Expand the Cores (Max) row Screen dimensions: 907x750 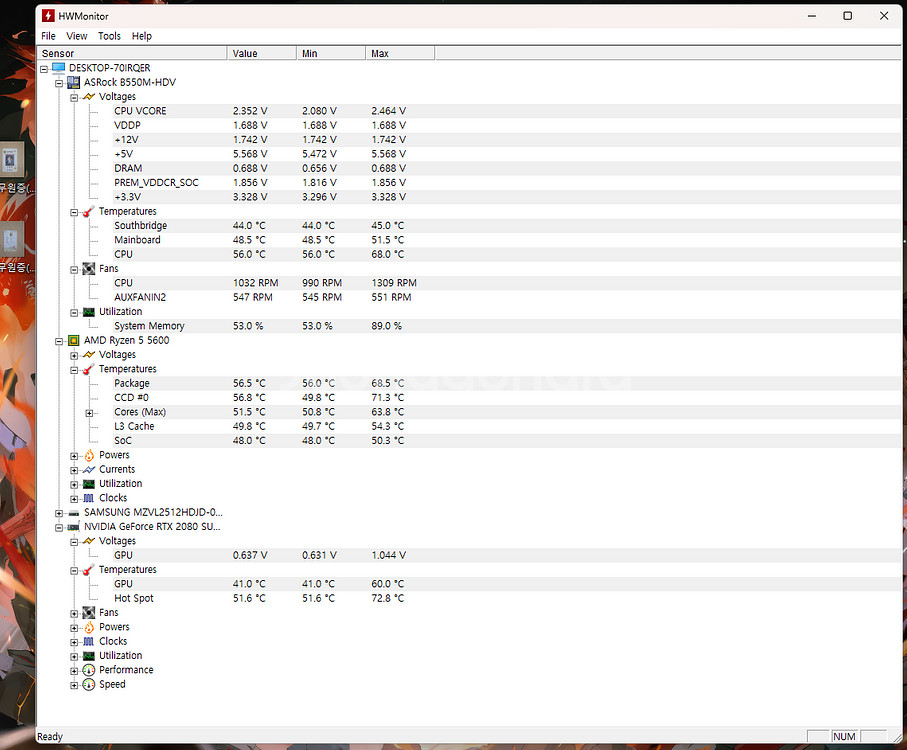click(x=89, y=413)
